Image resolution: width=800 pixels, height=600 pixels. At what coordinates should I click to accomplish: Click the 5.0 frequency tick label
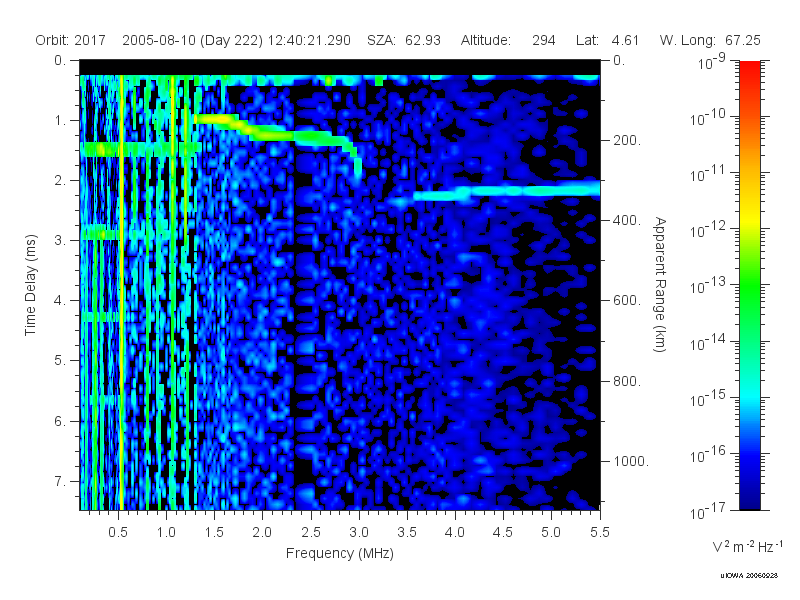[551, 533]
